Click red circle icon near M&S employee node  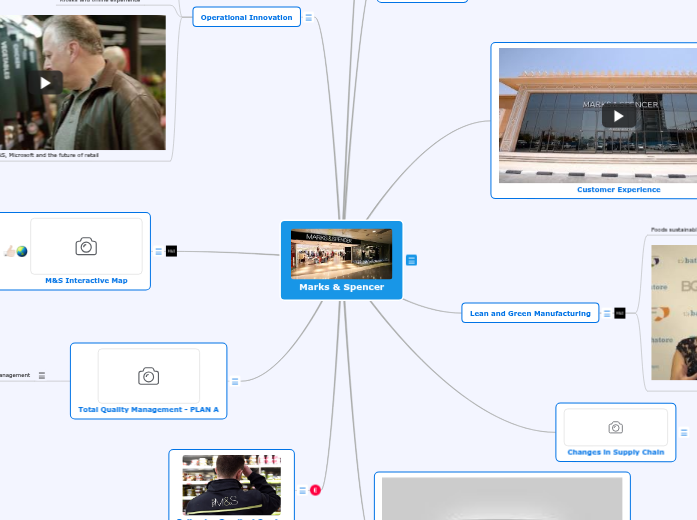tap(315, 490)
